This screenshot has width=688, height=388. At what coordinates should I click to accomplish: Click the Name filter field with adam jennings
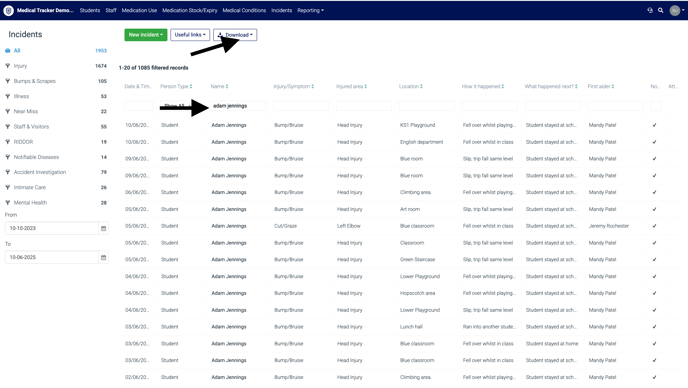[x=238, y=106]
